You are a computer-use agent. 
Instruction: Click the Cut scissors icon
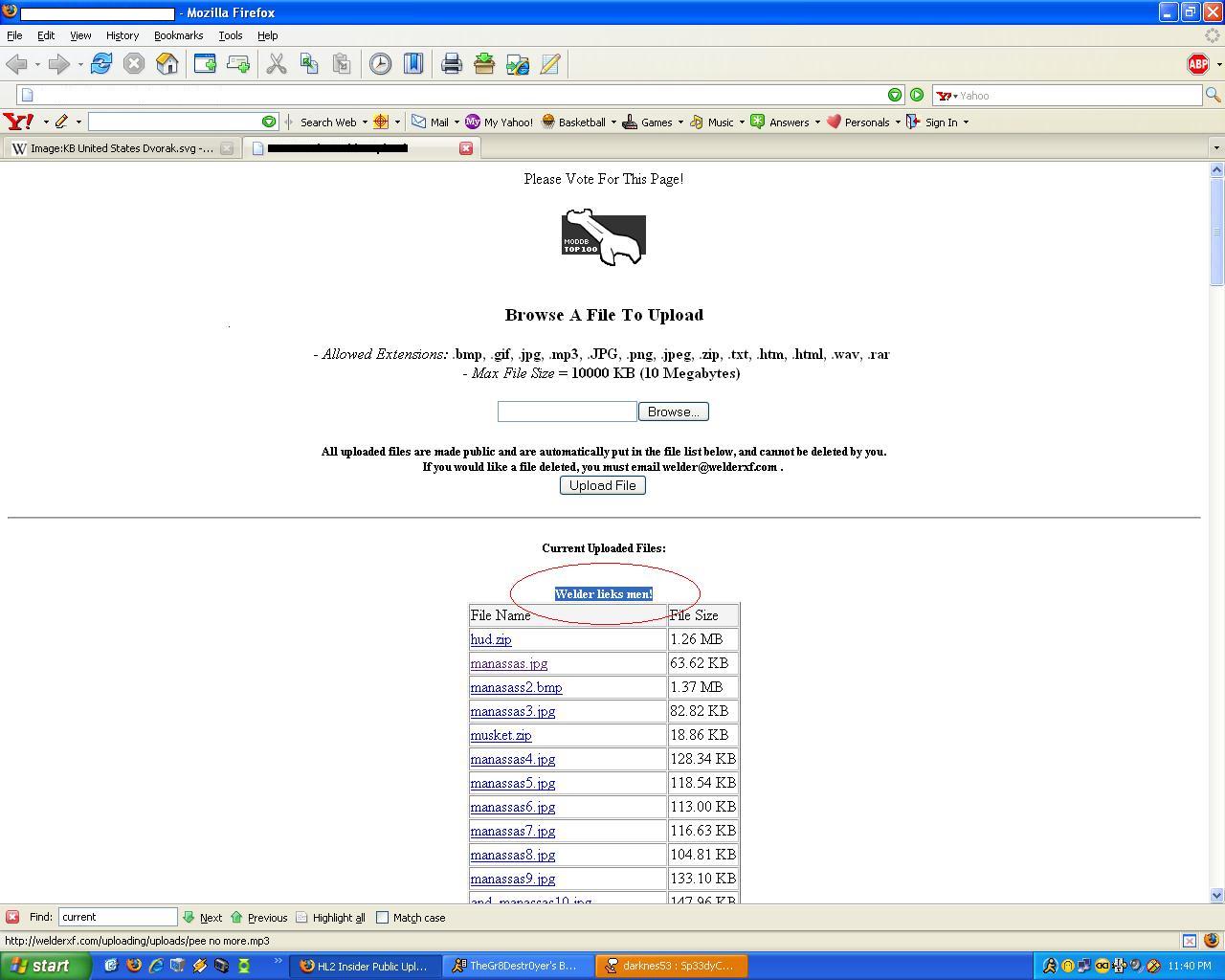coord(277,64)
